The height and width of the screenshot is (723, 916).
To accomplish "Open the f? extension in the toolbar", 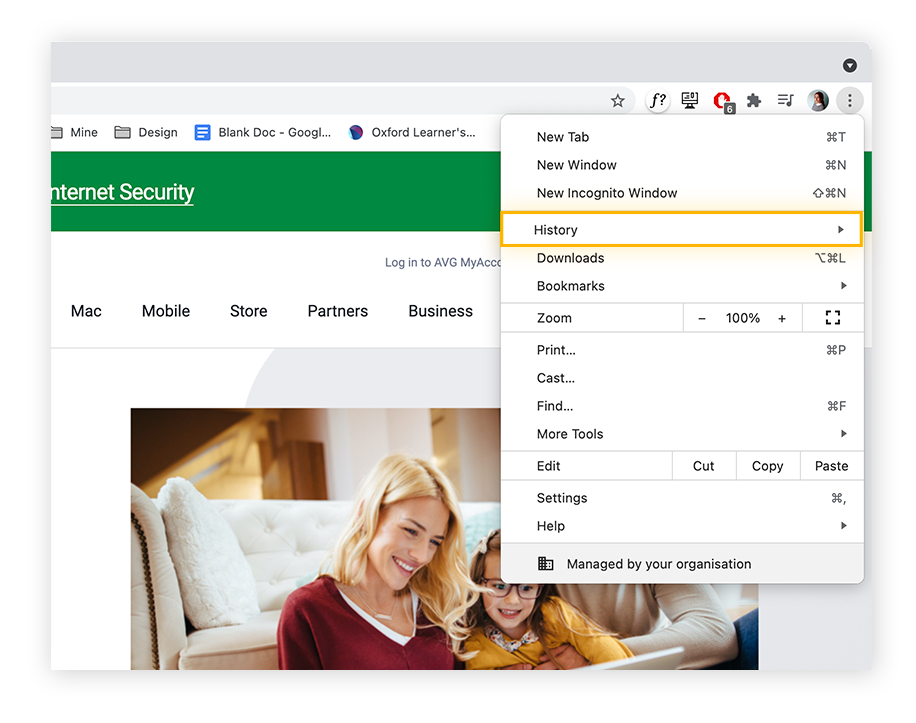I will click(657, 100).
